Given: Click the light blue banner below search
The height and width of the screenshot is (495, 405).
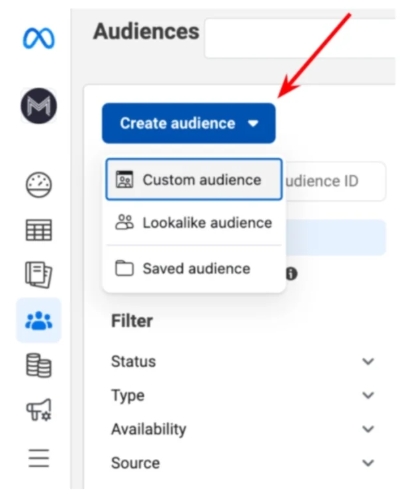Looking at the screenshot, I should click(336, 238).
